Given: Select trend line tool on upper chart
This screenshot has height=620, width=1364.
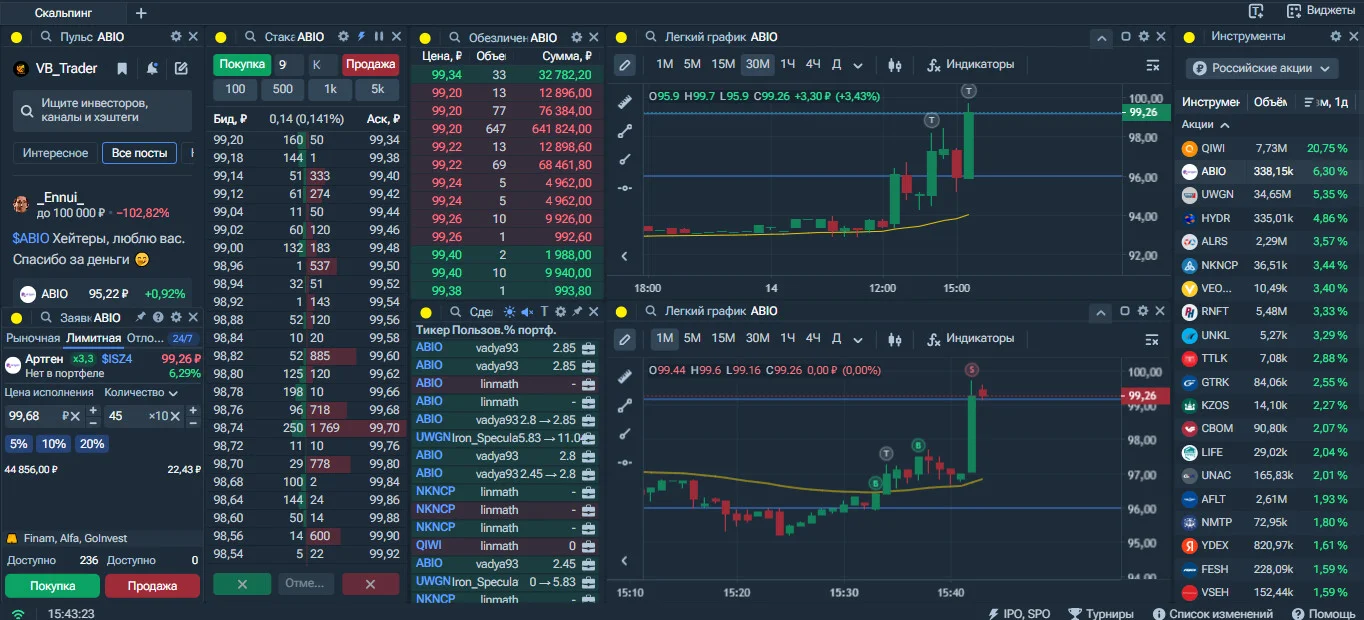Looking at the screenshot, I should click(x=625, y=131).
